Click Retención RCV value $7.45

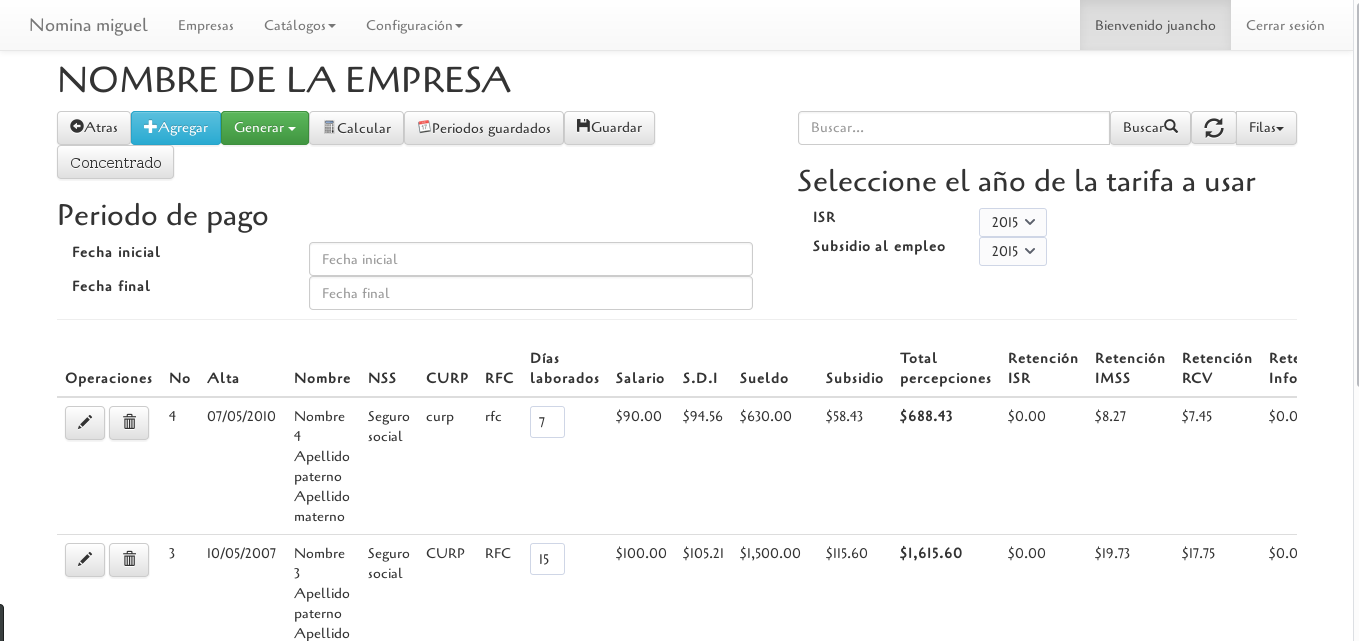click(x=1197, y=417)
